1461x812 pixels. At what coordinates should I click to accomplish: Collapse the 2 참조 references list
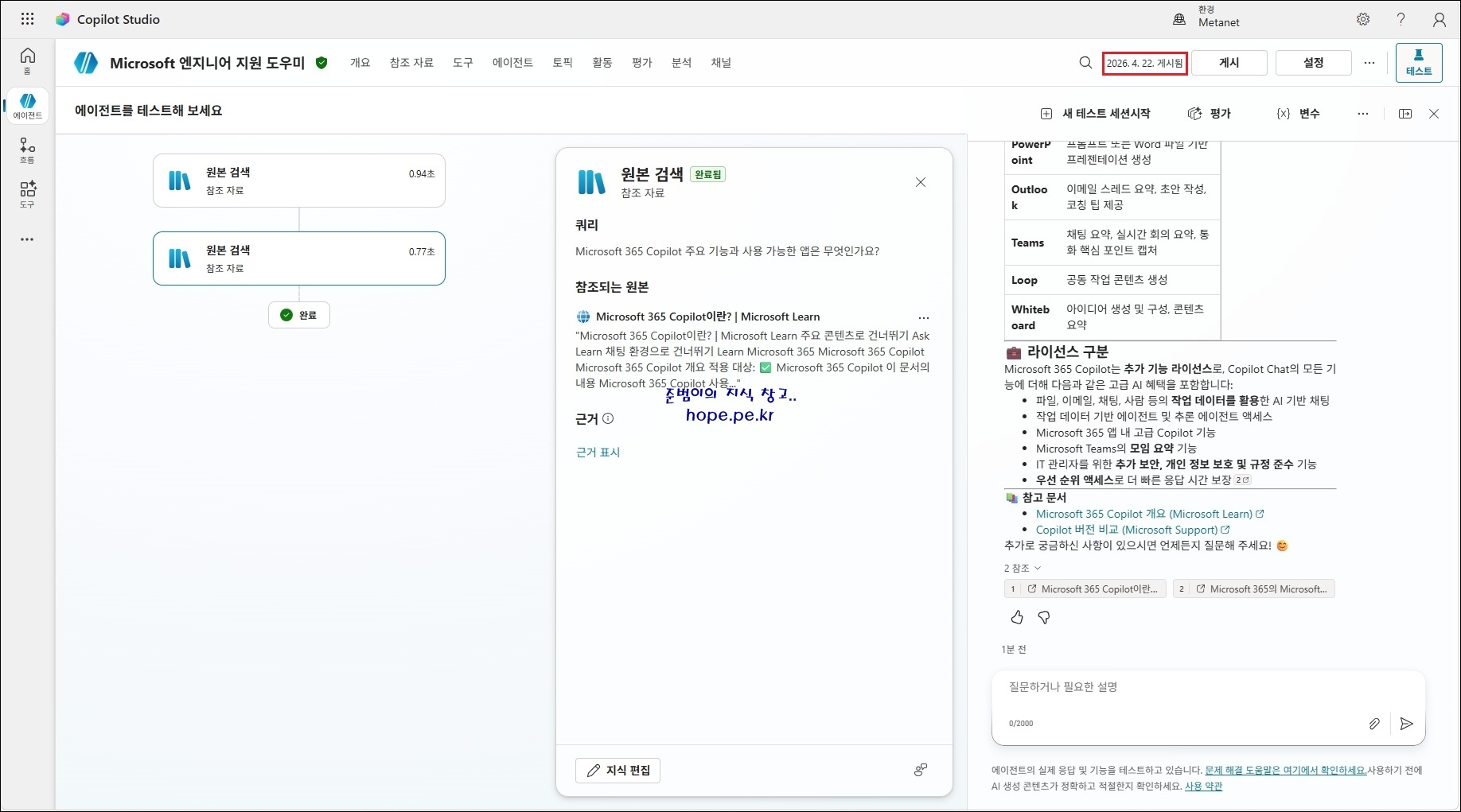click(x=1023, y=568)
